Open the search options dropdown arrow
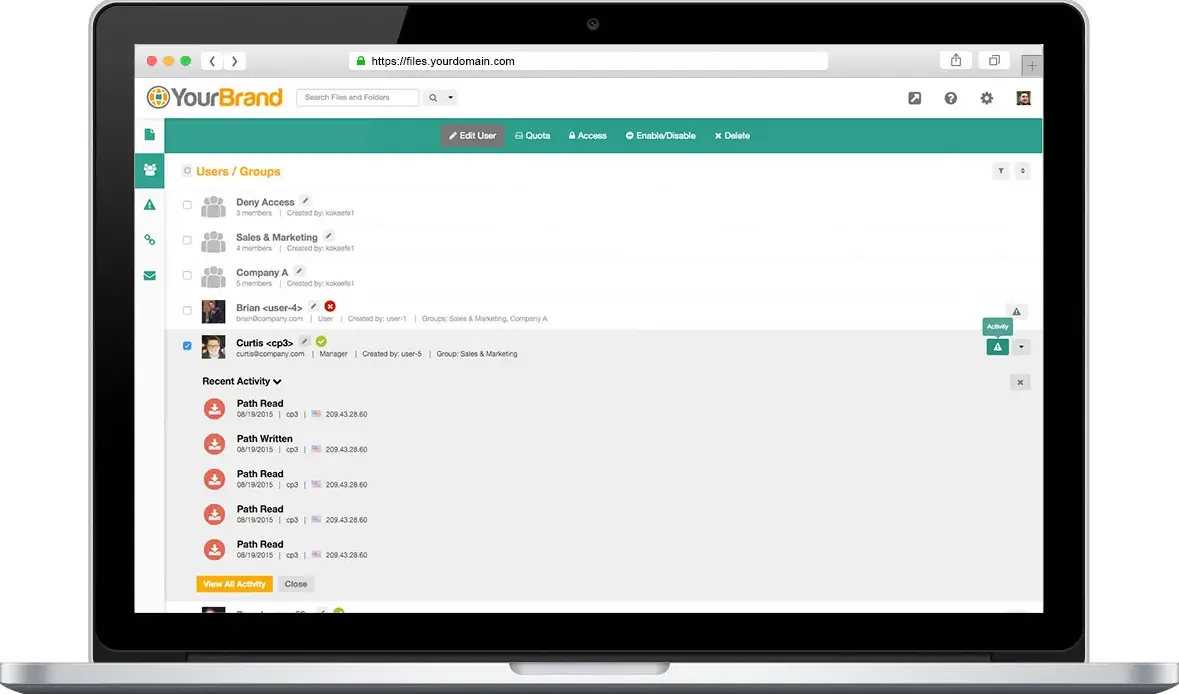The height and width of the screenshot is (694, 1179). pyautogui.click(x=452, y=98)
